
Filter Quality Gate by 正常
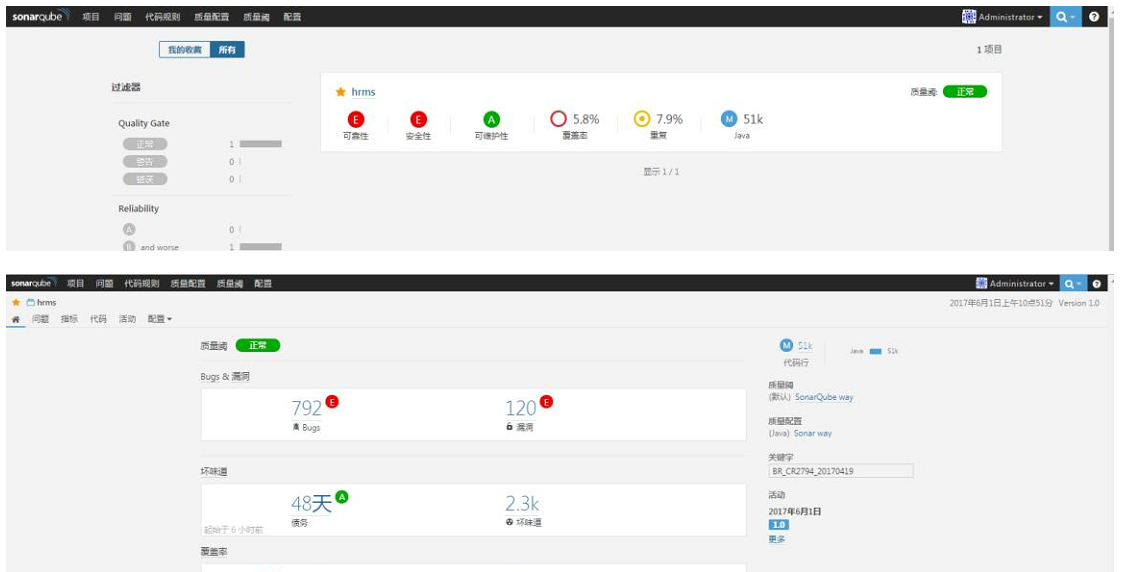click(x=145, y=144)
